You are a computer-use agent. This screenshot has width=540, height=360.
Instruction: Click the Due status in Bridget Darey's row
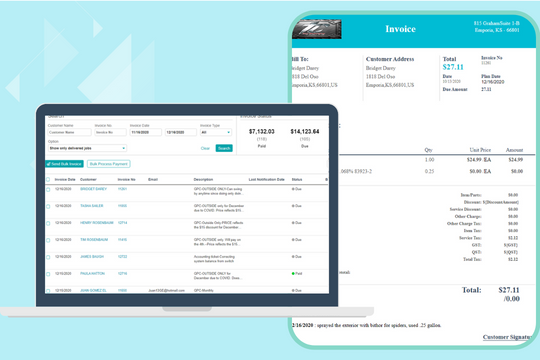coord(297,189)
